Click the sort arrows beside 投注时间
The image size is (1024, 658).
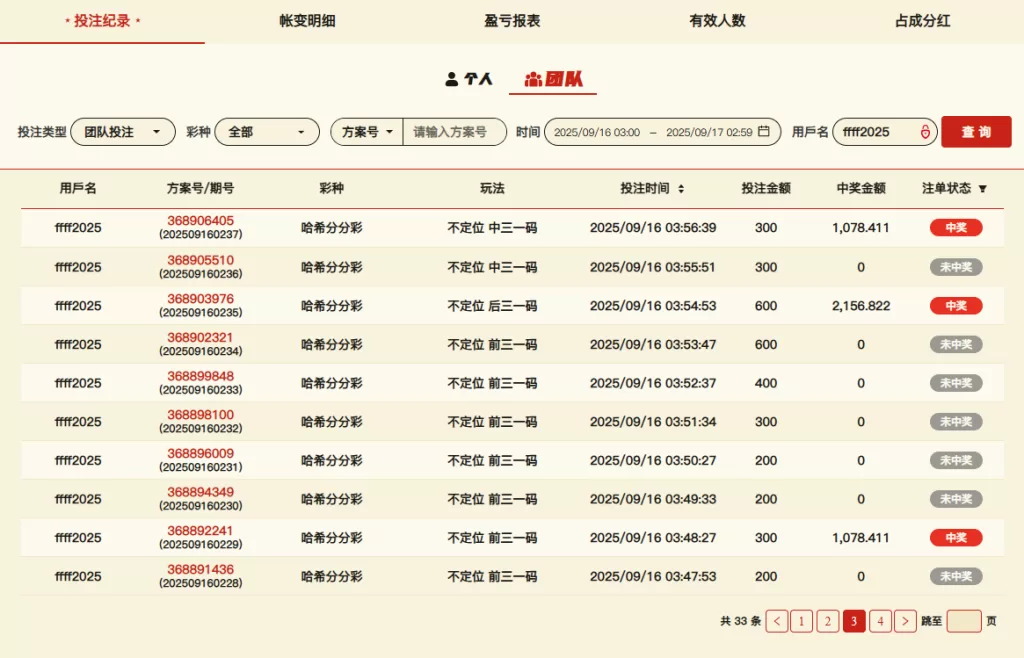pyautogui.click(x=681, y=188)
